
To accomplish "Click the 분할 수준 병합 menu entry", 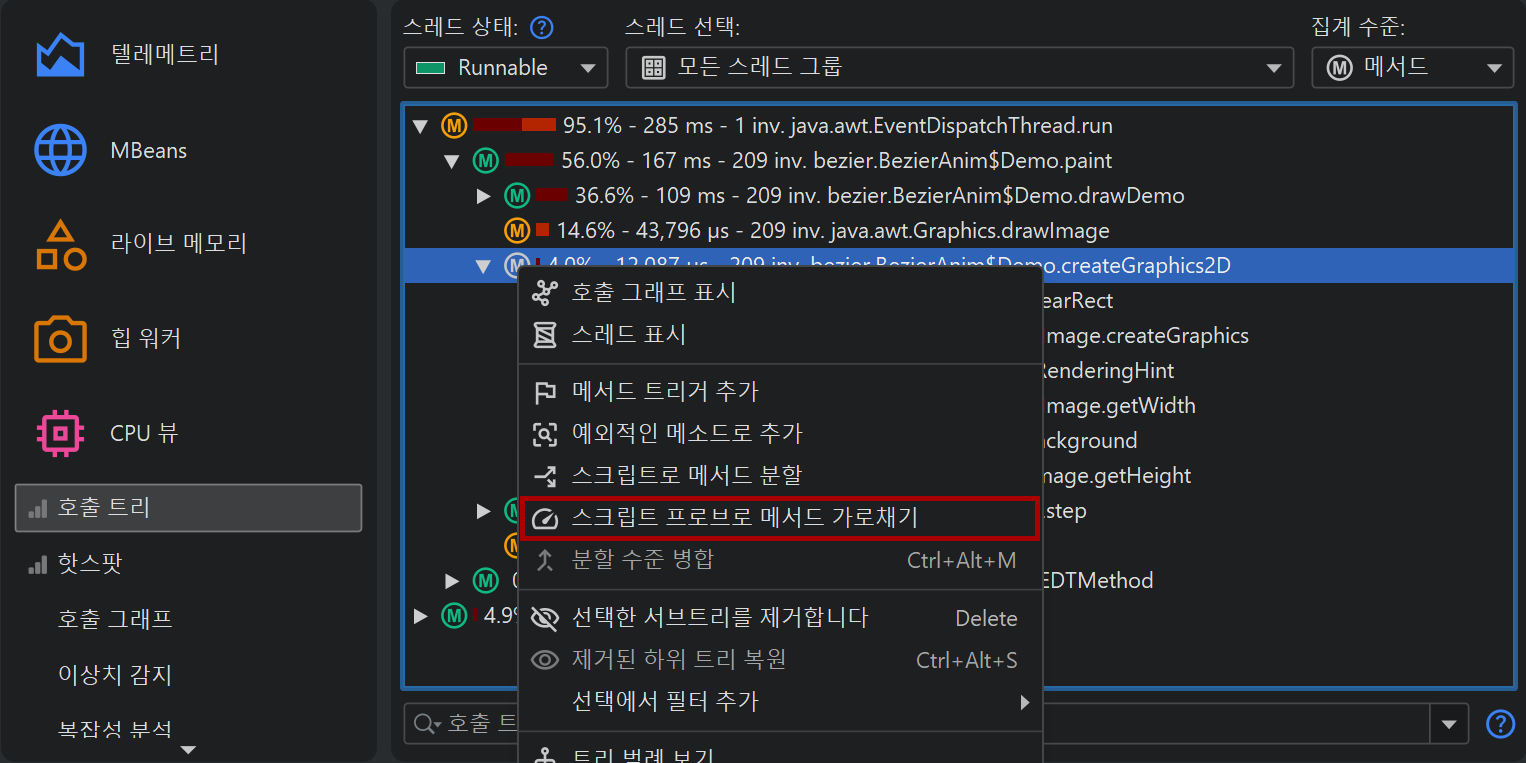I will [x=780, y=560].
